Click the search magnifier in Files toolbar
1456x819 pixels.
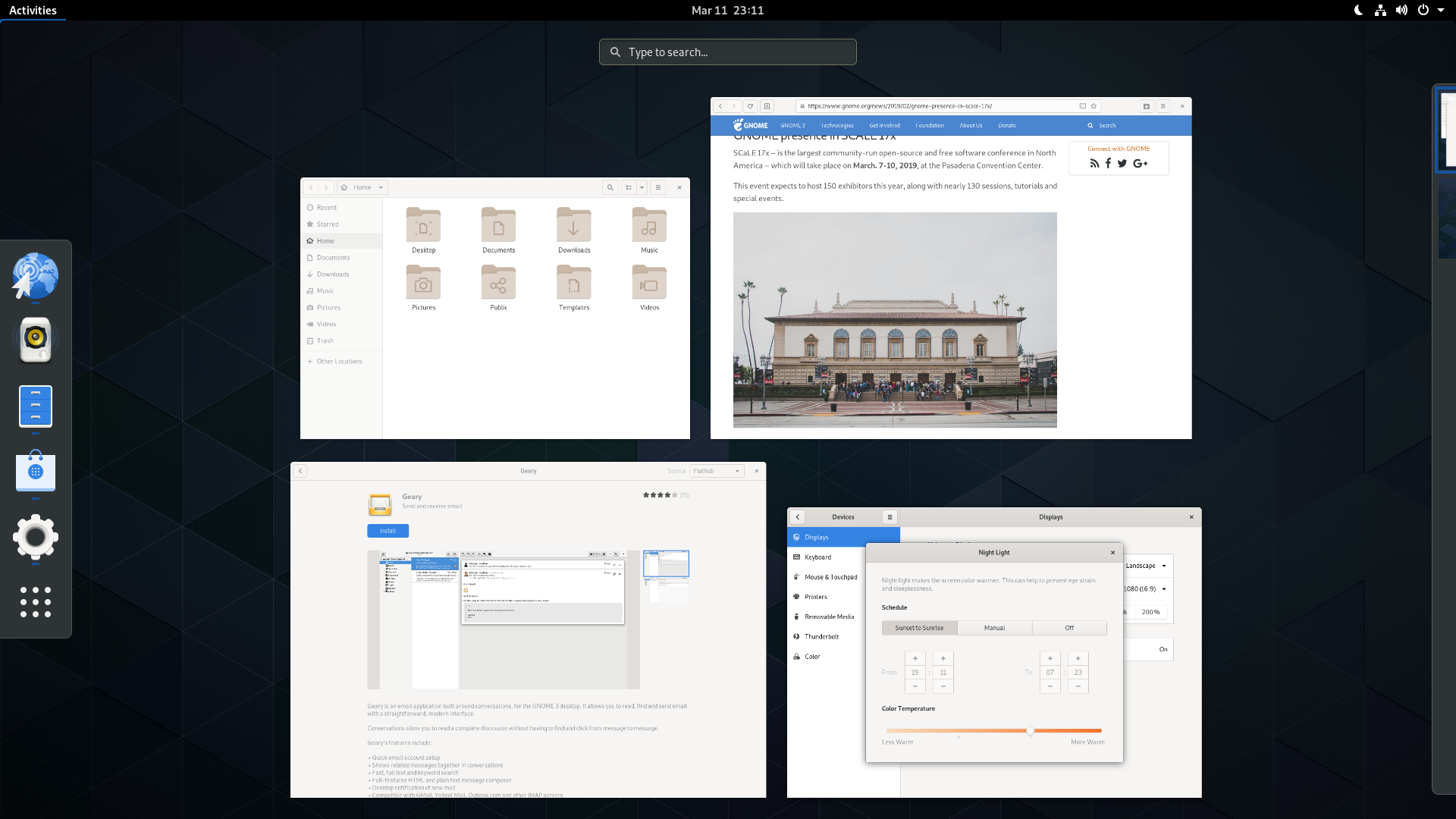(610, 187)
